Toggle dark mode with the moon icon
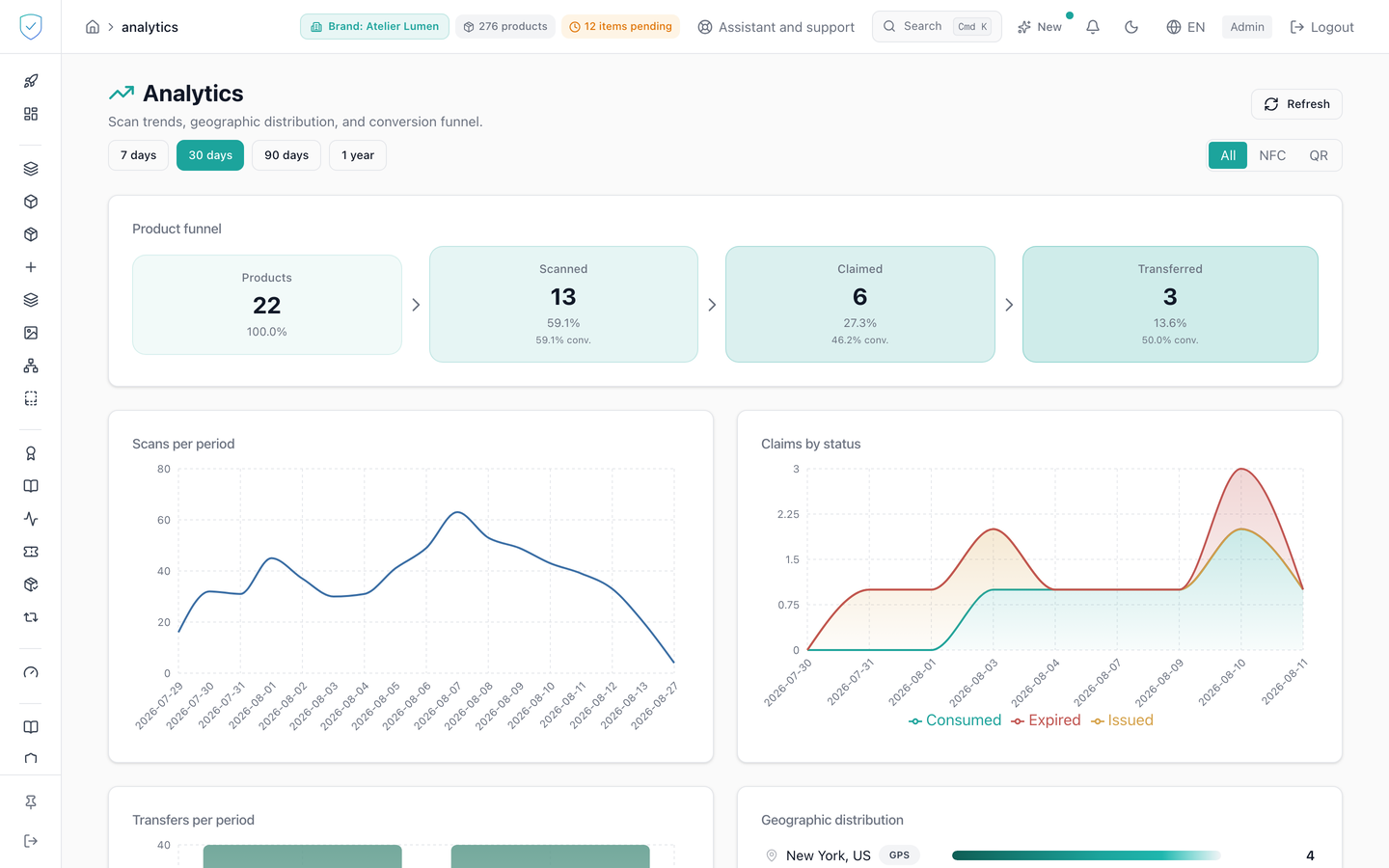This screenshot has height=868, width=1389. 1131,27
